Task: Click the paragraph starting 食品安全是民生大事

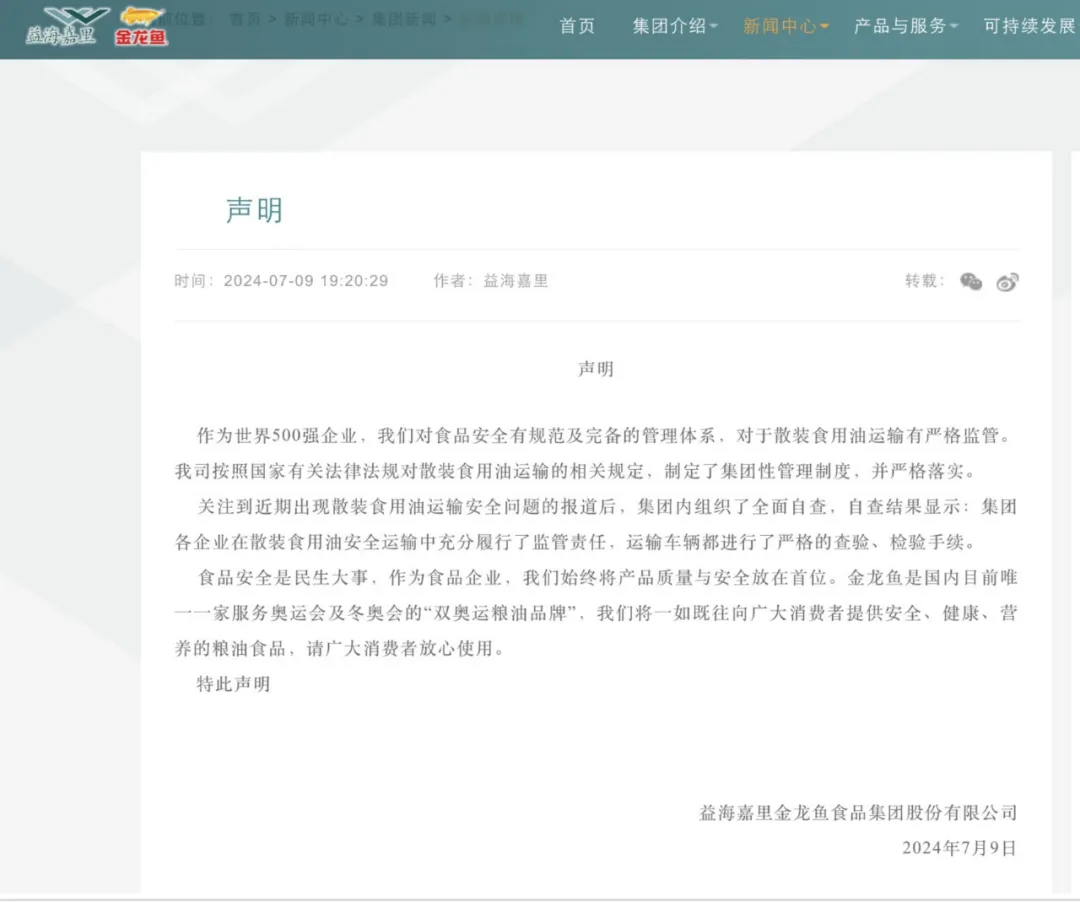Action: click(x=596, y=613)
